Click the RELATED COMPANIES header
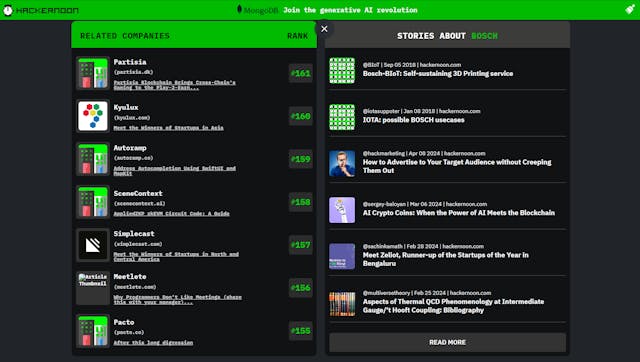Screen dimensions: 640x362 click(125, 36)
